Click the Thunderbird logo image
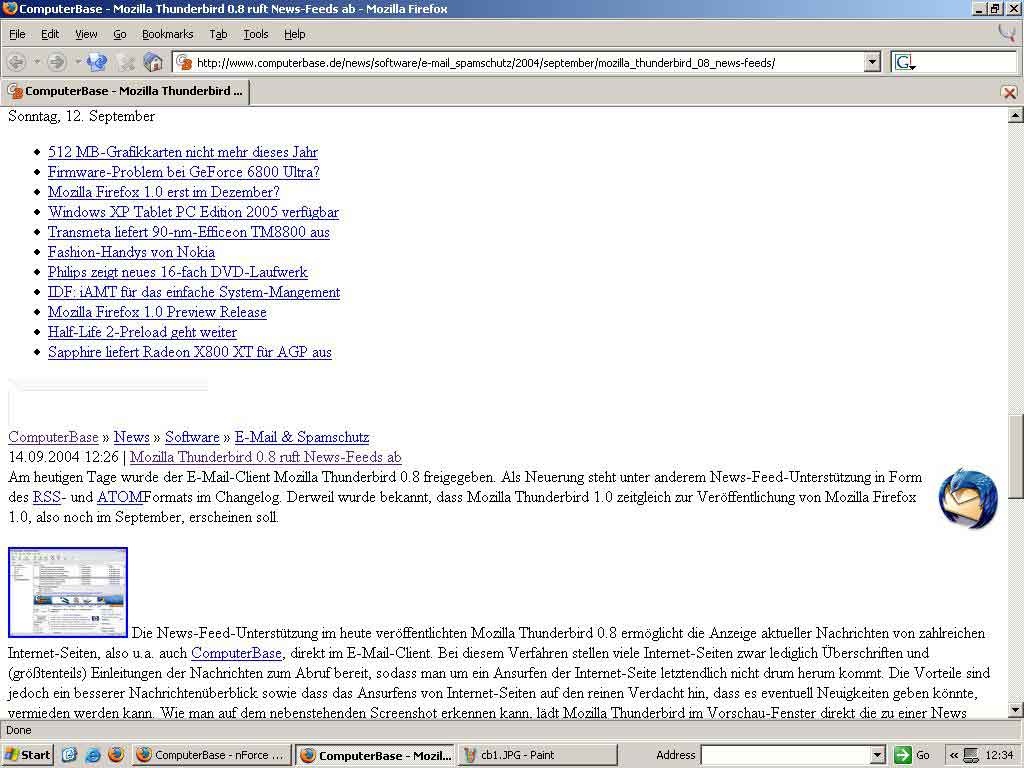The width and height of the screenshot is (1024, 768). tap(968, 498)
